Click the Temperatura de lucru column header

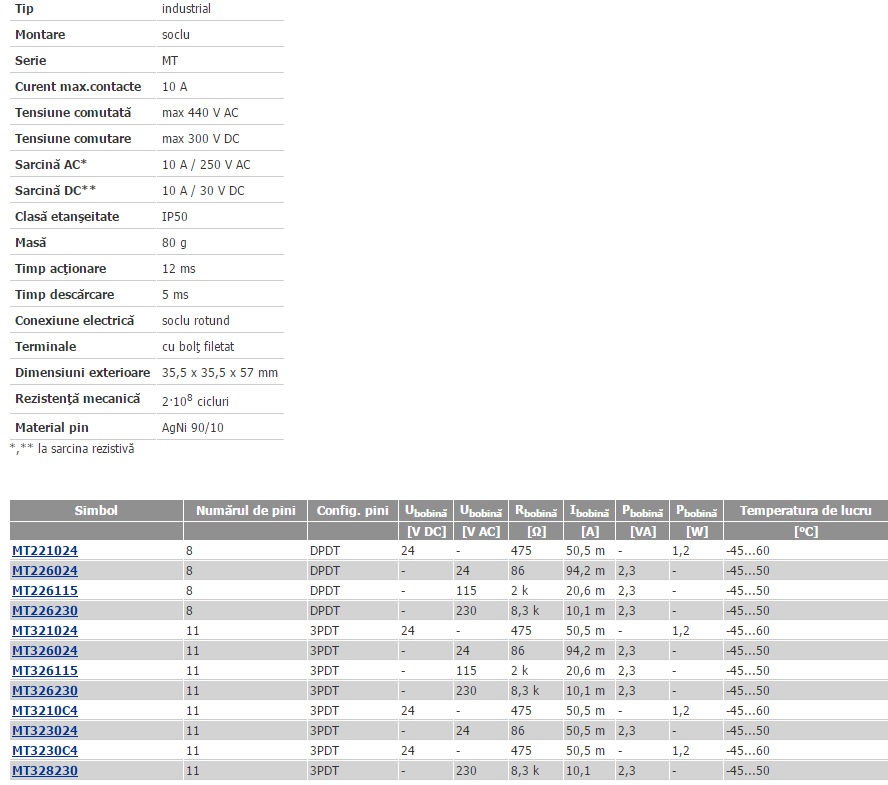(x=805, y=511)
